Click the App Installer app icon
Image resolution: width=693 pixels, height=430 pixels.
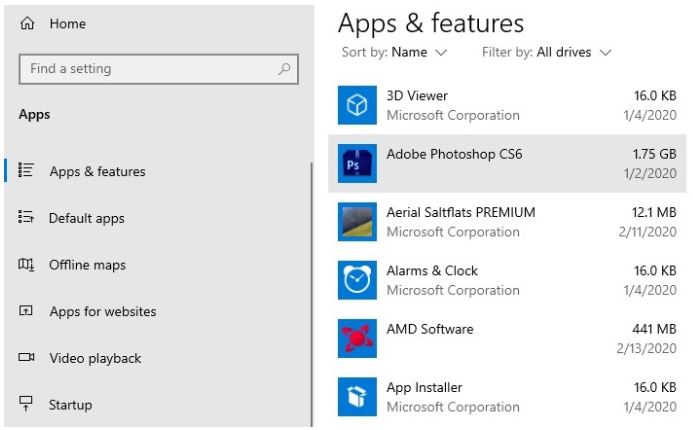click(357, 397)
